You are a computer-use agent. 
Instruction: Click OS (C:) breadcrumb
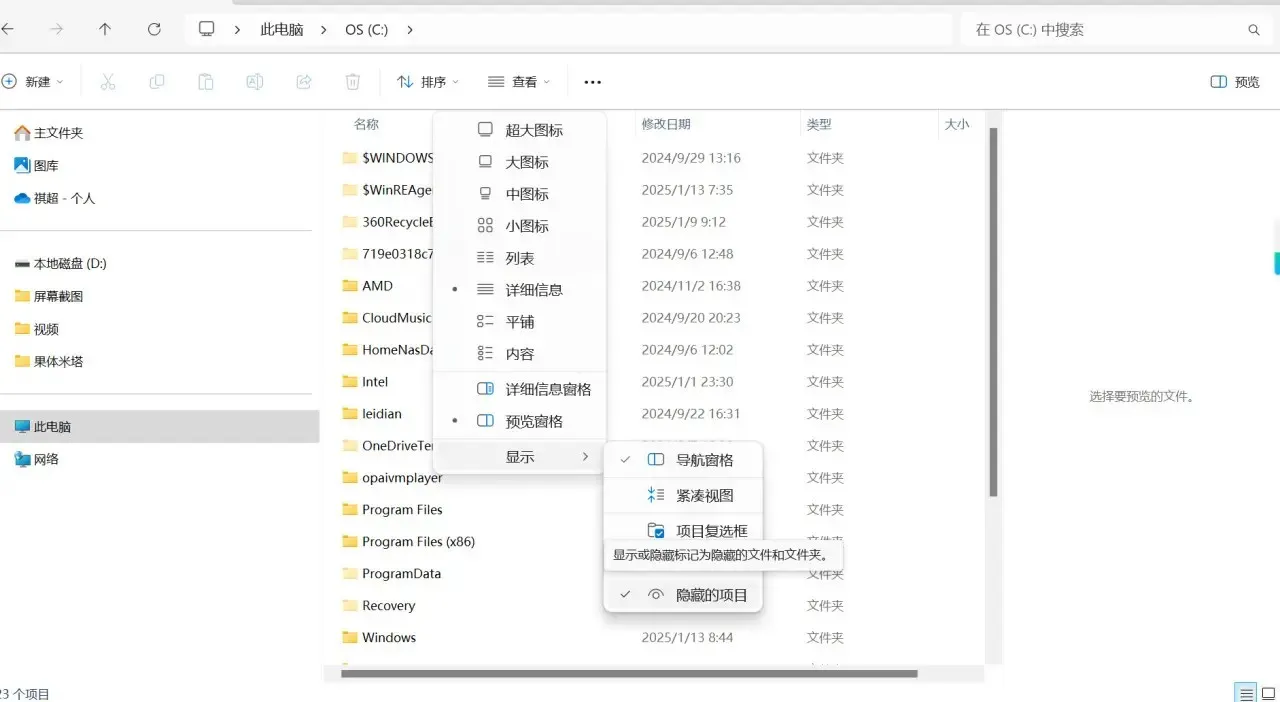tap(367, 30)
